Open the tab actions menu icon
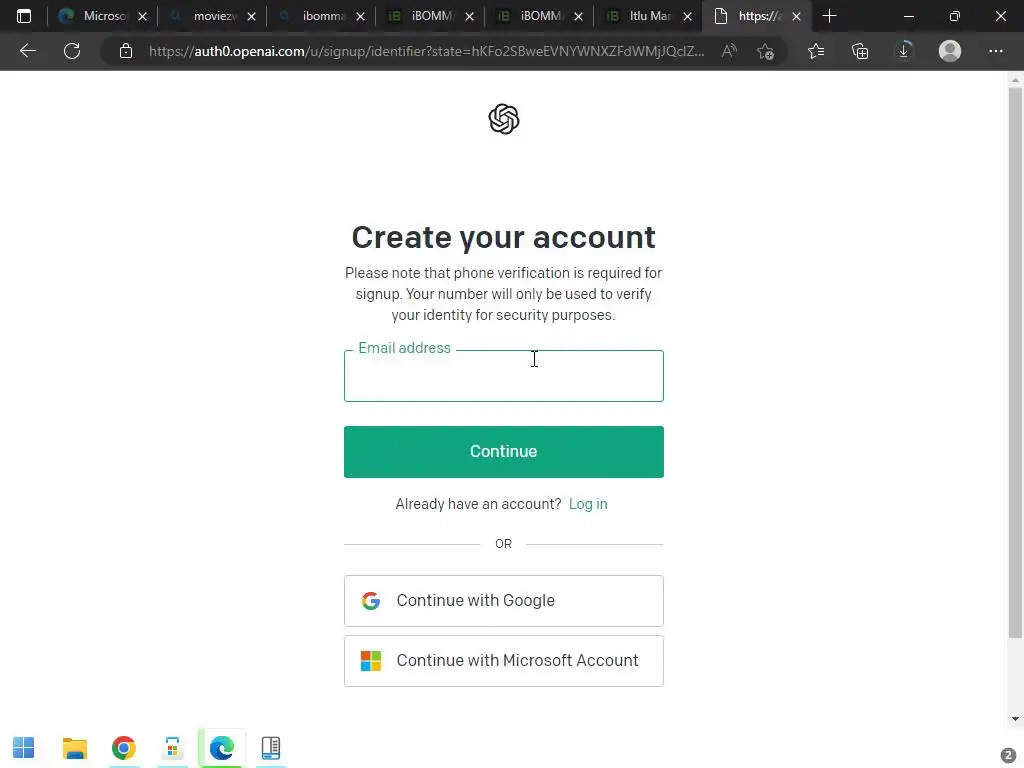 click(24, 16)
